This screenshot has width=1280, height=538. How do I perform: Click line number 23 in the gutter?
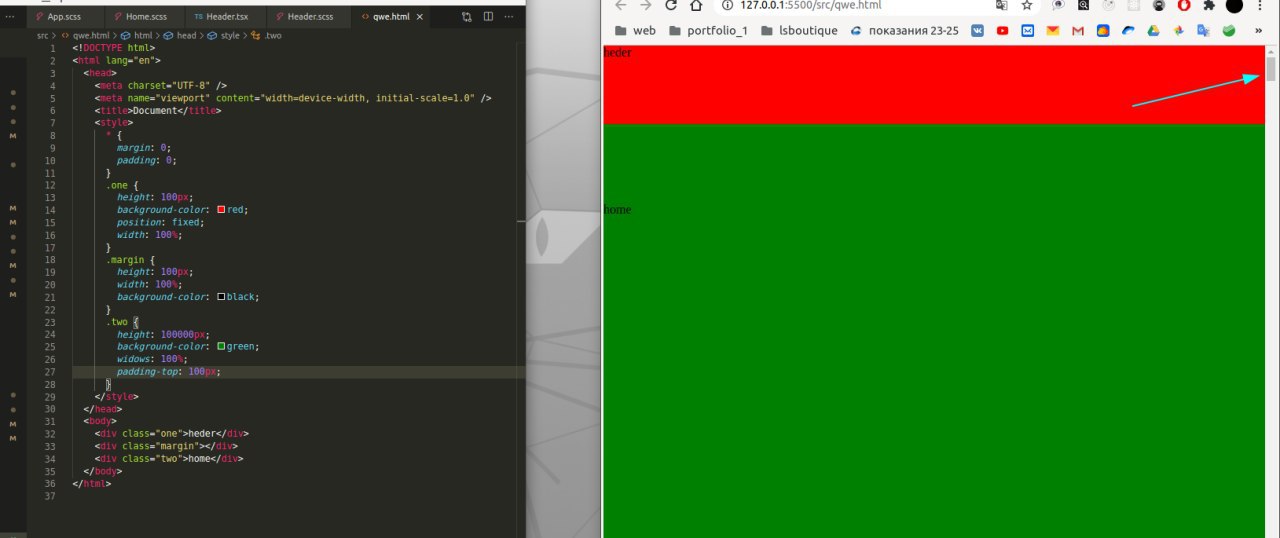coord(50,322)
